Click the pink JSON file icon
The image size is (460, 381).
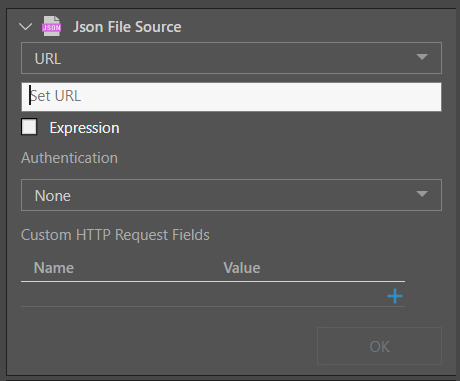[52, 26]
